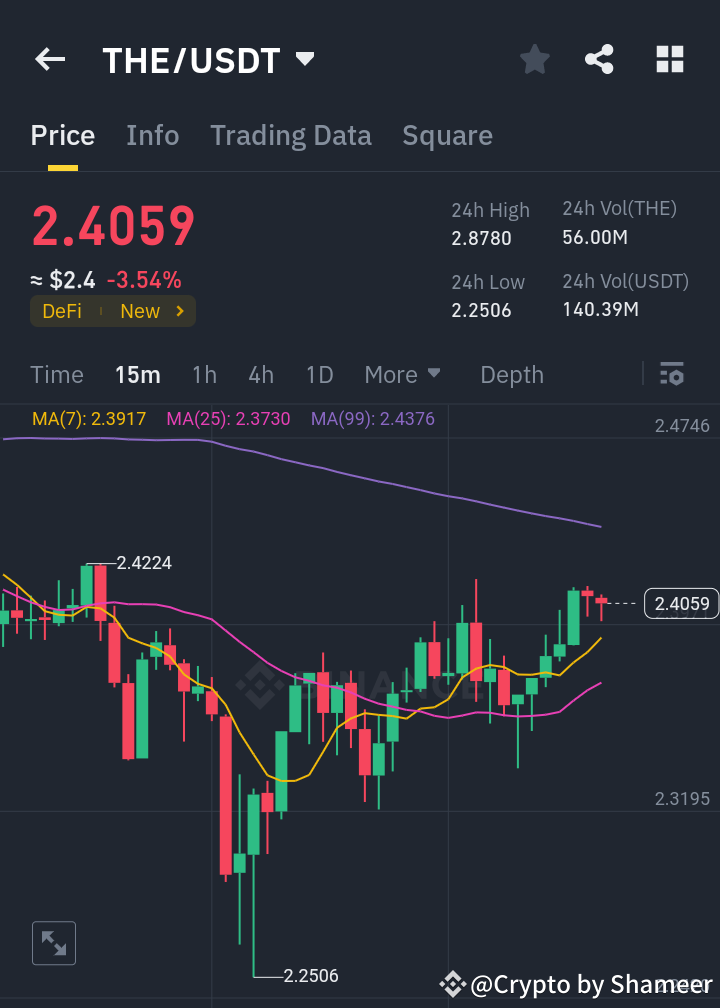
Task: Tap the back arrow to exit chart
Action: 49,59
